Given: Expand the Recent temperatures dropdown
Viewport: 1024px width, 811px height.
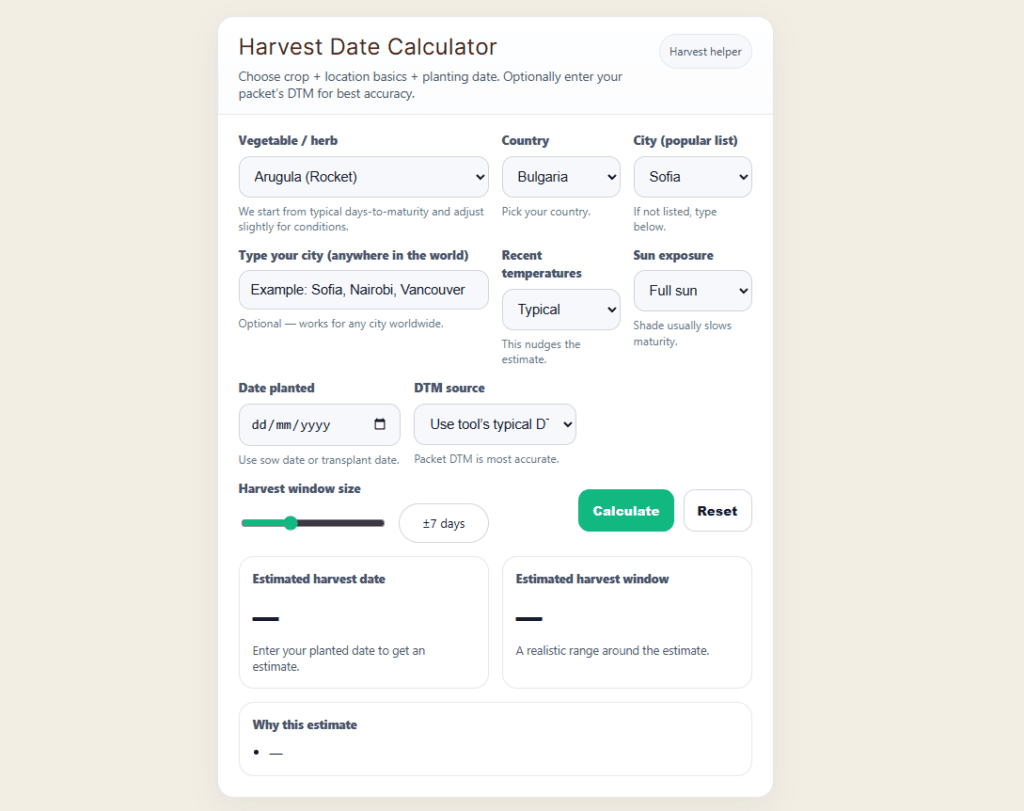Looking at the screenshot, I should [561, 310].
